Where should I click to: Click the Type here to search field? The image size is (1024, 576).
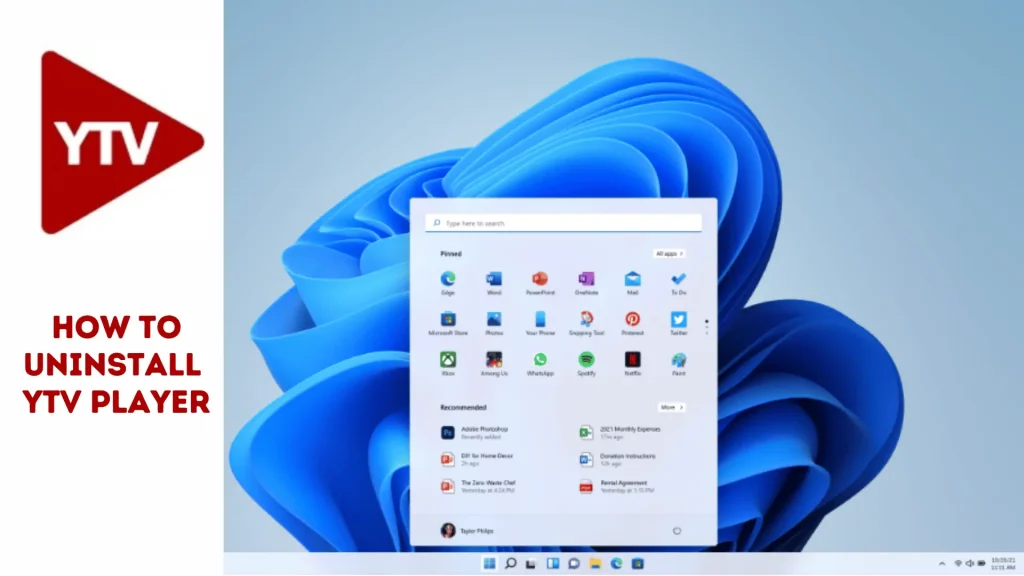tap(563, 223)
